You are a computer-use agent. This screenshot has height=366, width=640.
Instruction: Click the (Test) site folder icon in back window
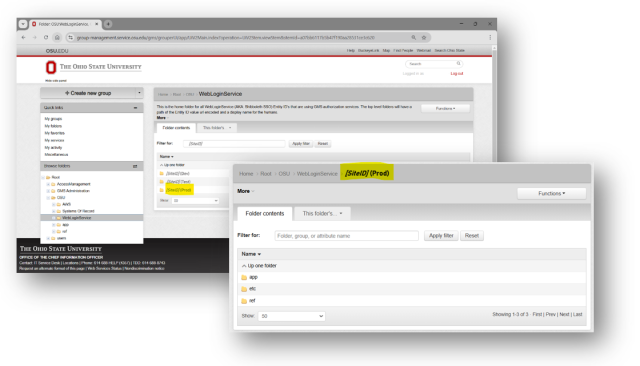click(162, 182)
